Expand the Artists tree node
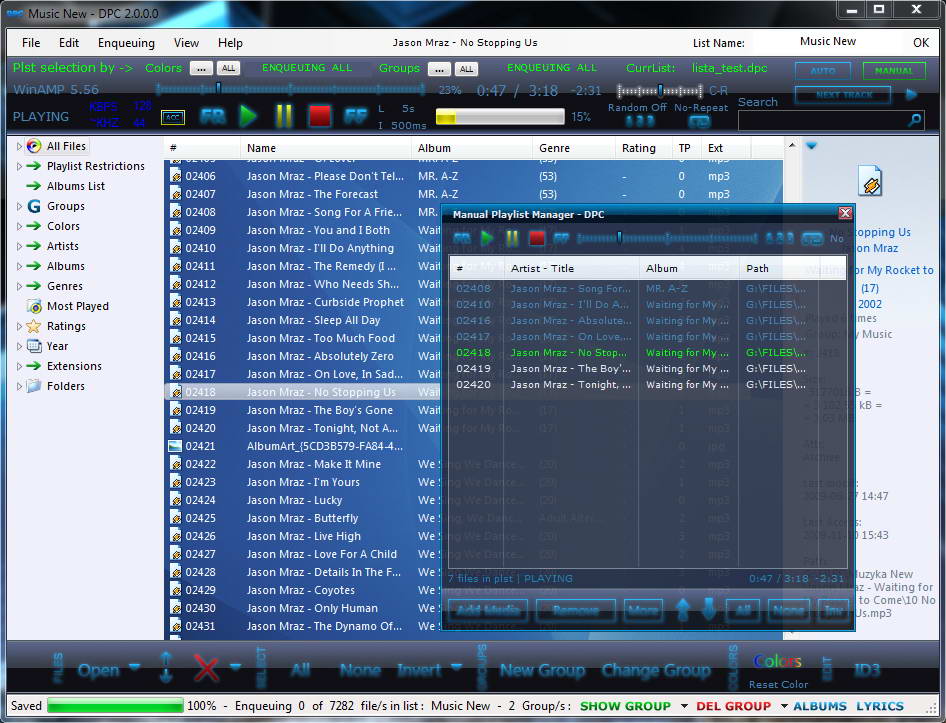Viewport: 946px width, 723px height. [x=19, y=246]
